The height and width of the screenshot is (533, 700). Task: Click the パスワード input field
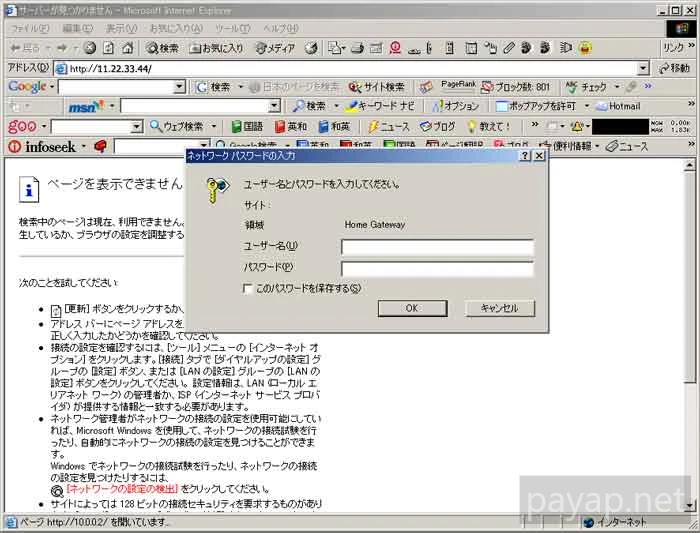tap(438, 269)
